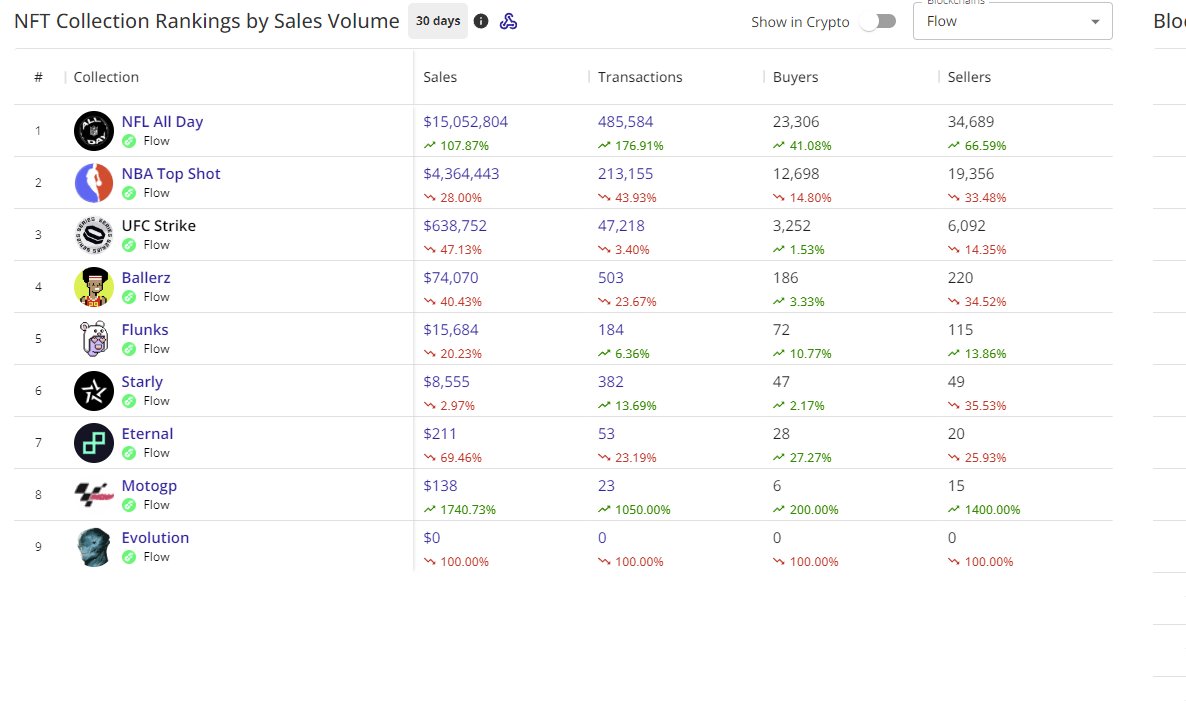Click the $211 sales value for Eternal

(x=439, y=434)
